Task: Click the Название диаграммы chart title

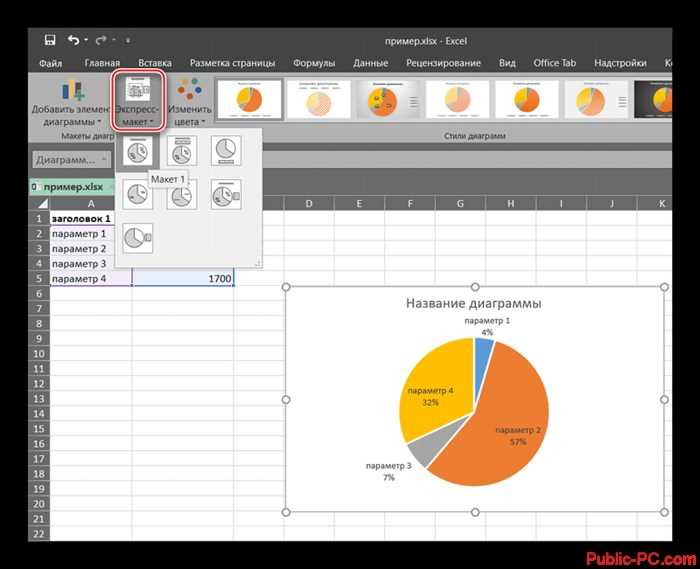Action: pos(473,303)
